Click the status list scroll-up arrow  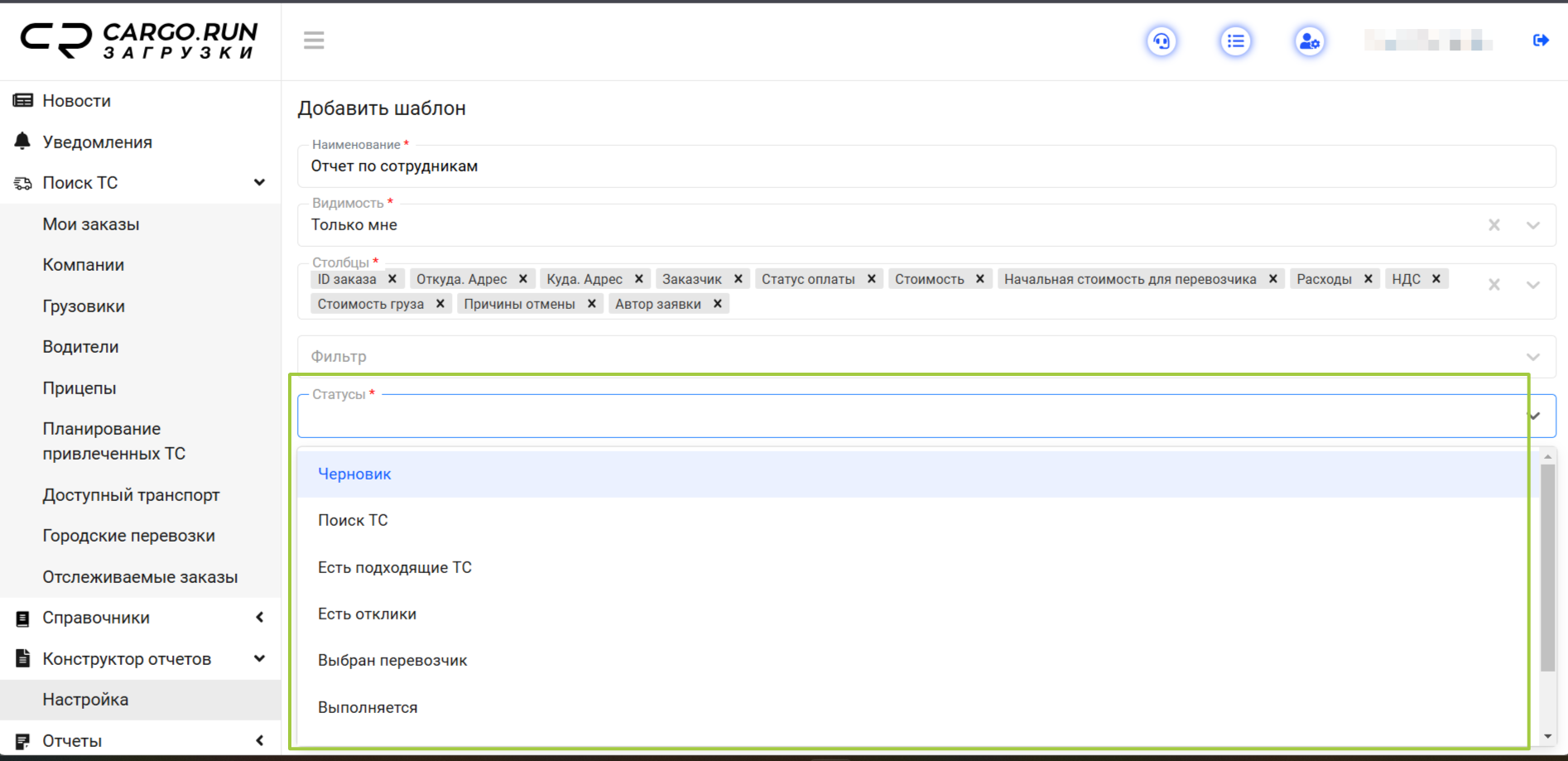click(x=1548, y=456)
